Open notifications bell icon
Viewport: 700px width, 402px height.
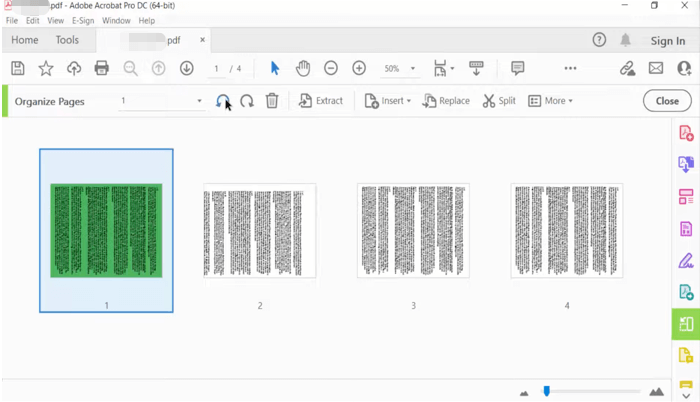point(625,40)
